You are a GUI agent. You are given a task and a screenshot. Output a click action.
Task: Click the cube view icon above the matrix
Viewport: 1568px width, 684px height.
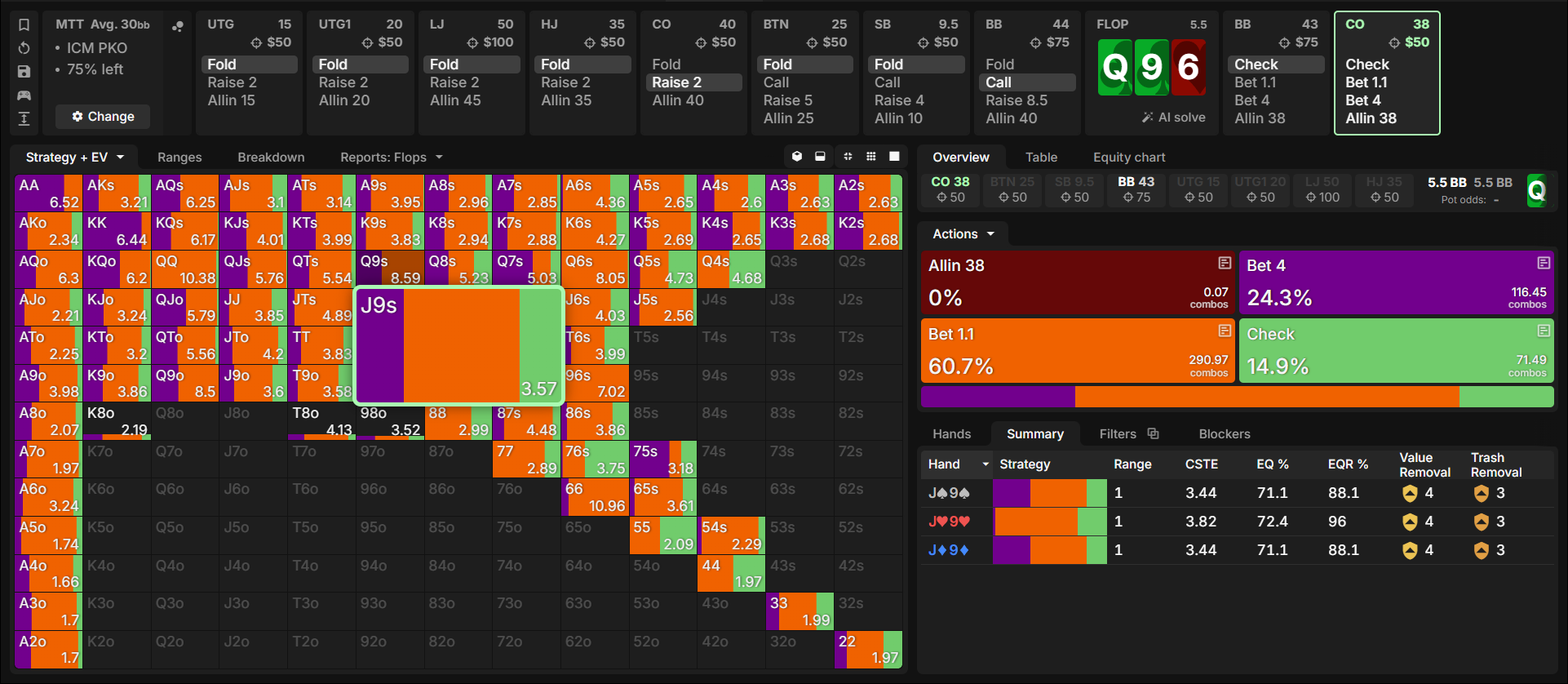[x=797, y=157]
